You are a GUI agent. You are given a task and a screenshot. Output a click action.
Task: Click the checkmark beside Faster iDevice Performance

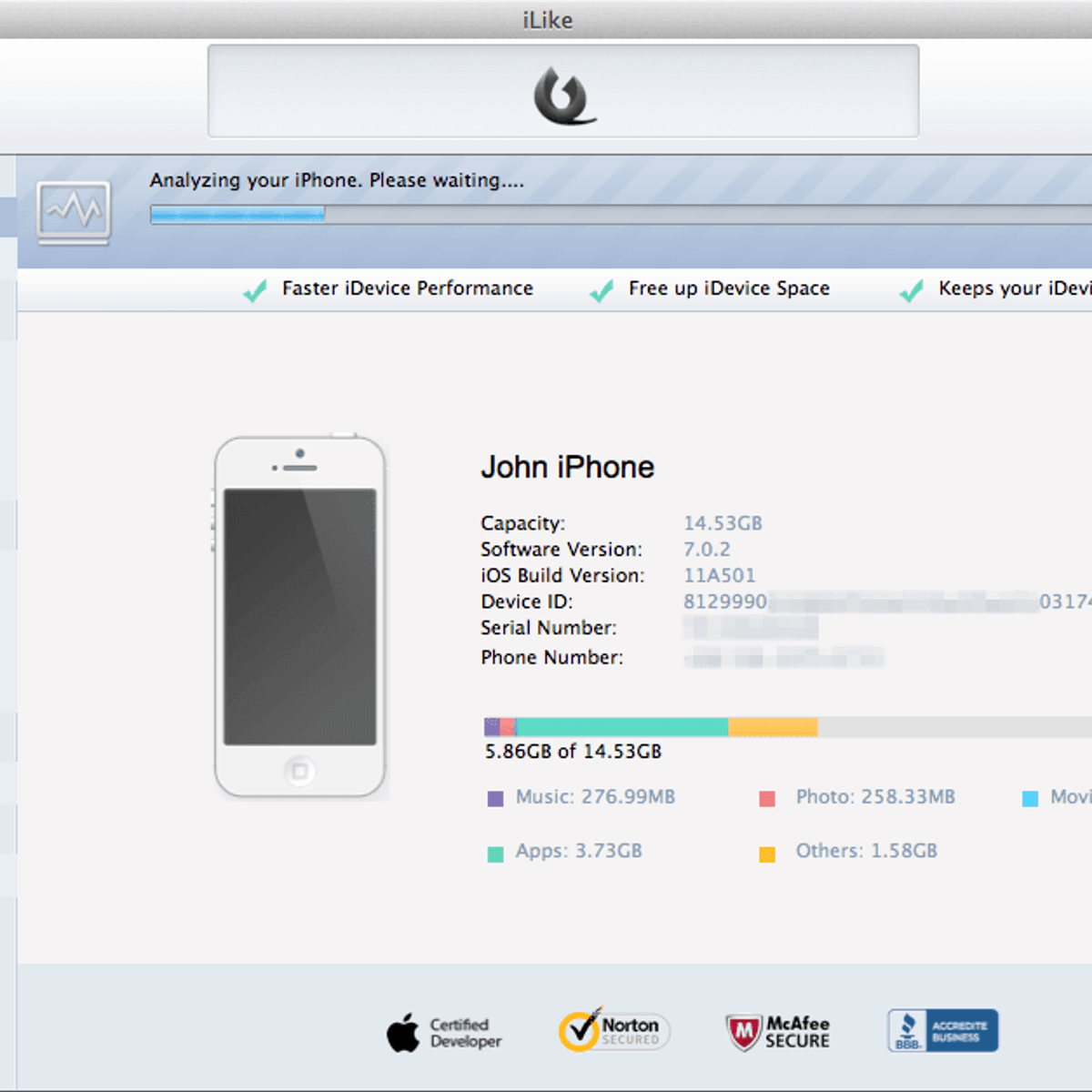[255, 290]
